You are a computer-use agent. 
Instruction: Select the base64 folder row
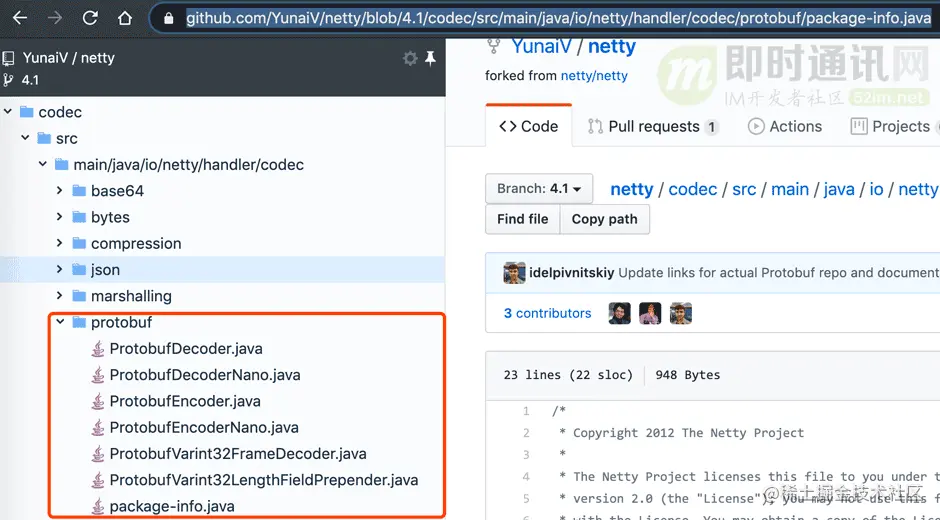222,191
